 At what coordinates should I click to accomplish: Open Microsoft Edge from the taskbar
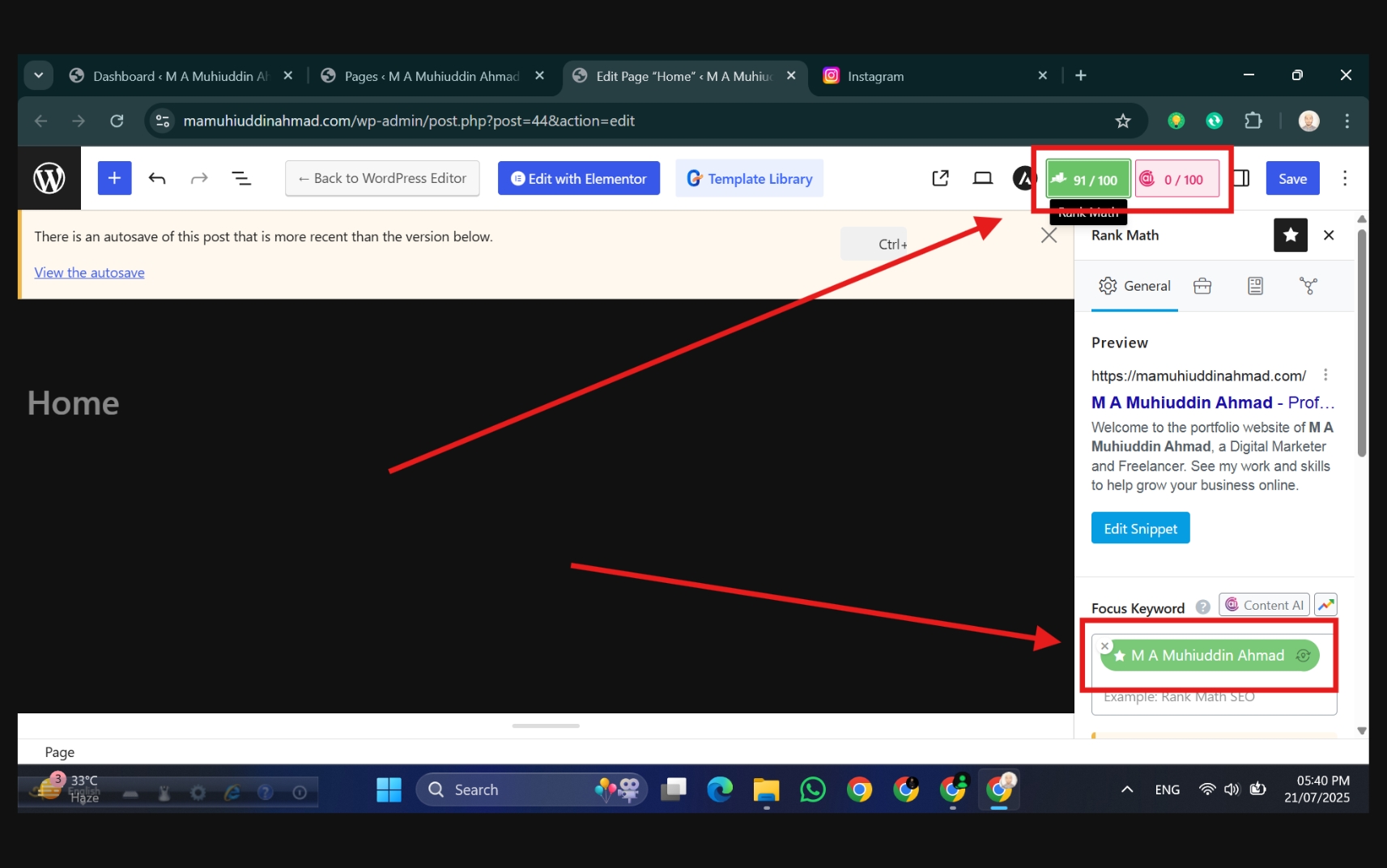tap(720, 789)
